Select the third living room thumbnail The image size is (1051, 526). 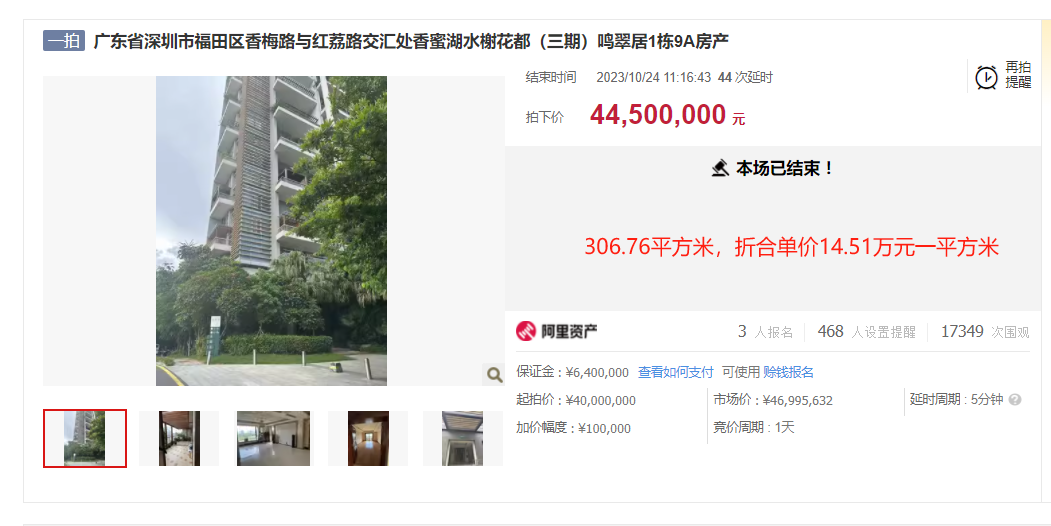pos(273,438)
